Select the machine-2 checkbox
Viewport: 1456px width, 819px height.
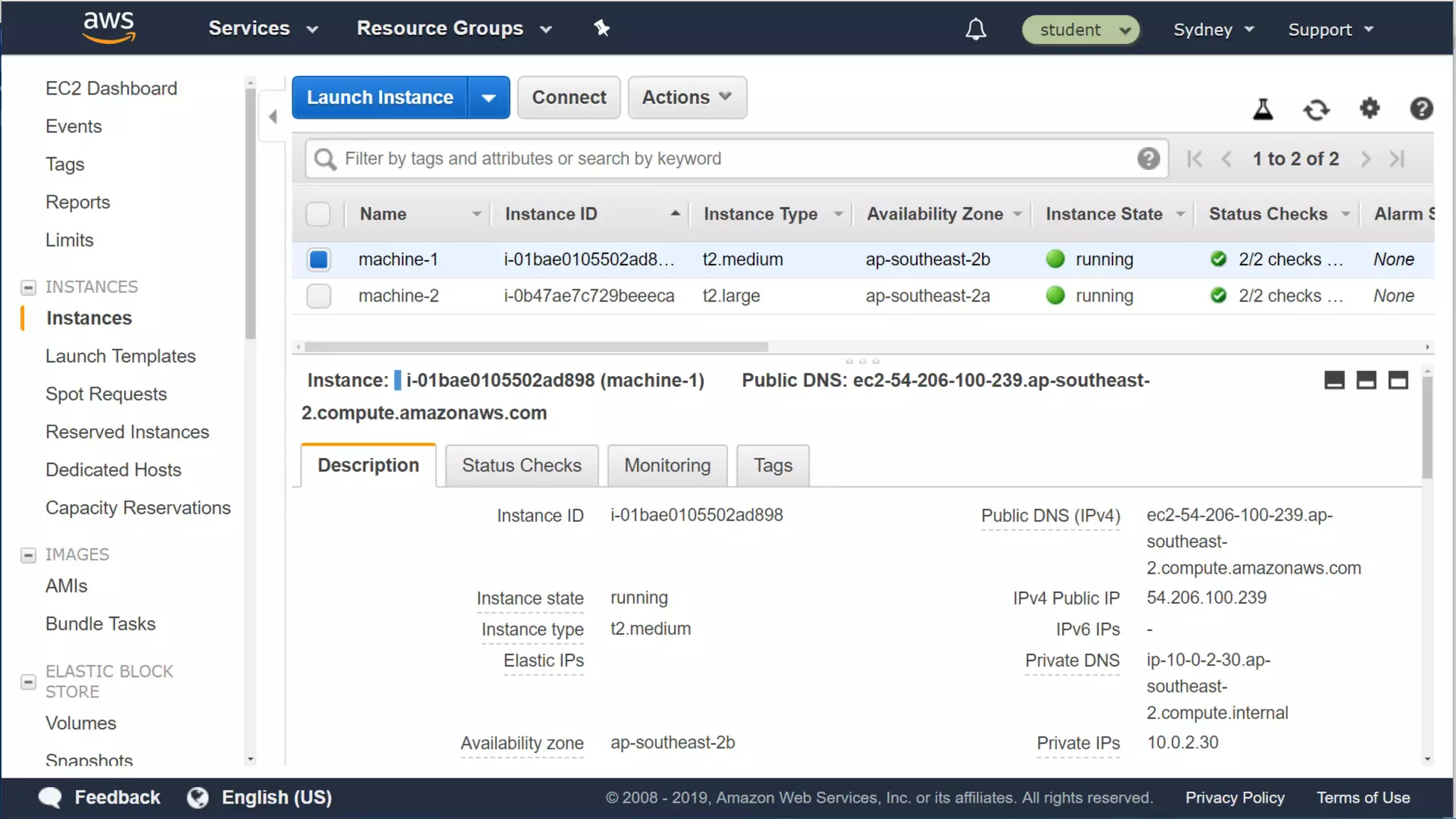point(318,296)
